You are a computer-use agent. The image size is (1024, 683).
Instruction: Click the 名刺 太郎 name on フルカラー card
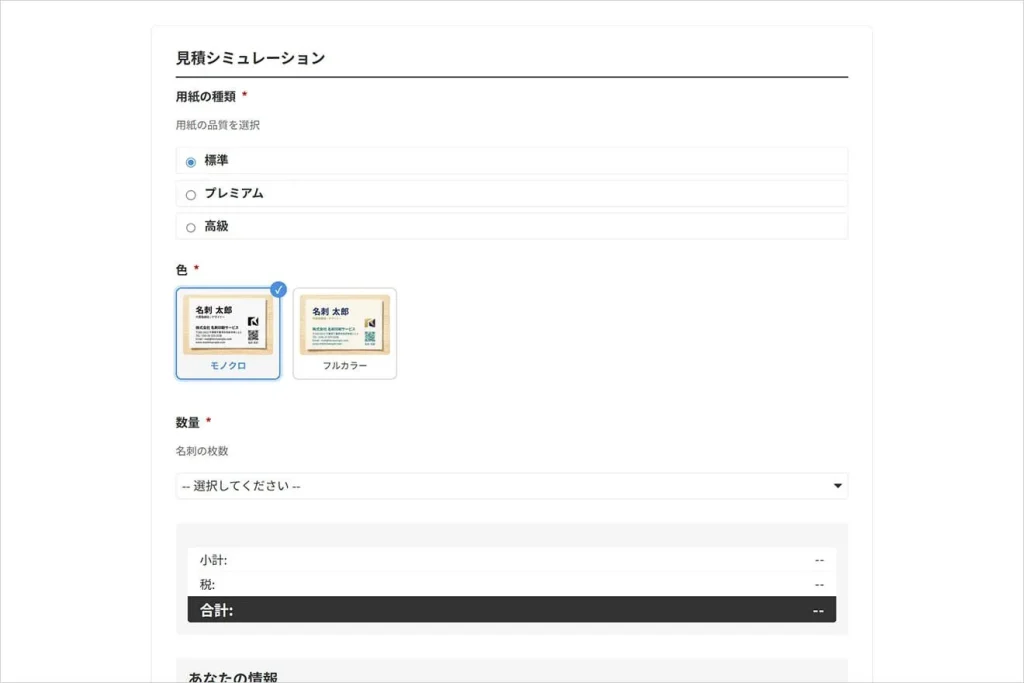click(x=330, y=309)
